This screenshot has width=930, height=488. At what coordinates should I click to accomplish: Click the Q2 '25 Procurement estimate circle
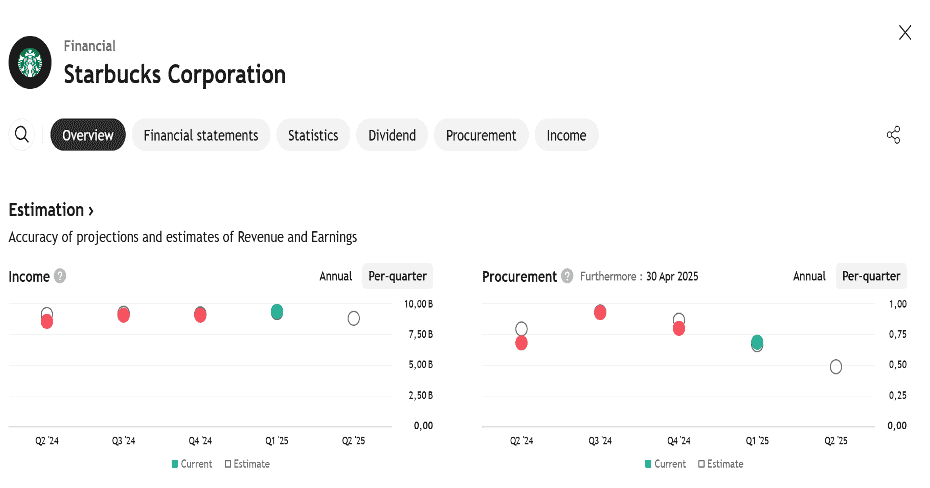[x=836, y=366]
